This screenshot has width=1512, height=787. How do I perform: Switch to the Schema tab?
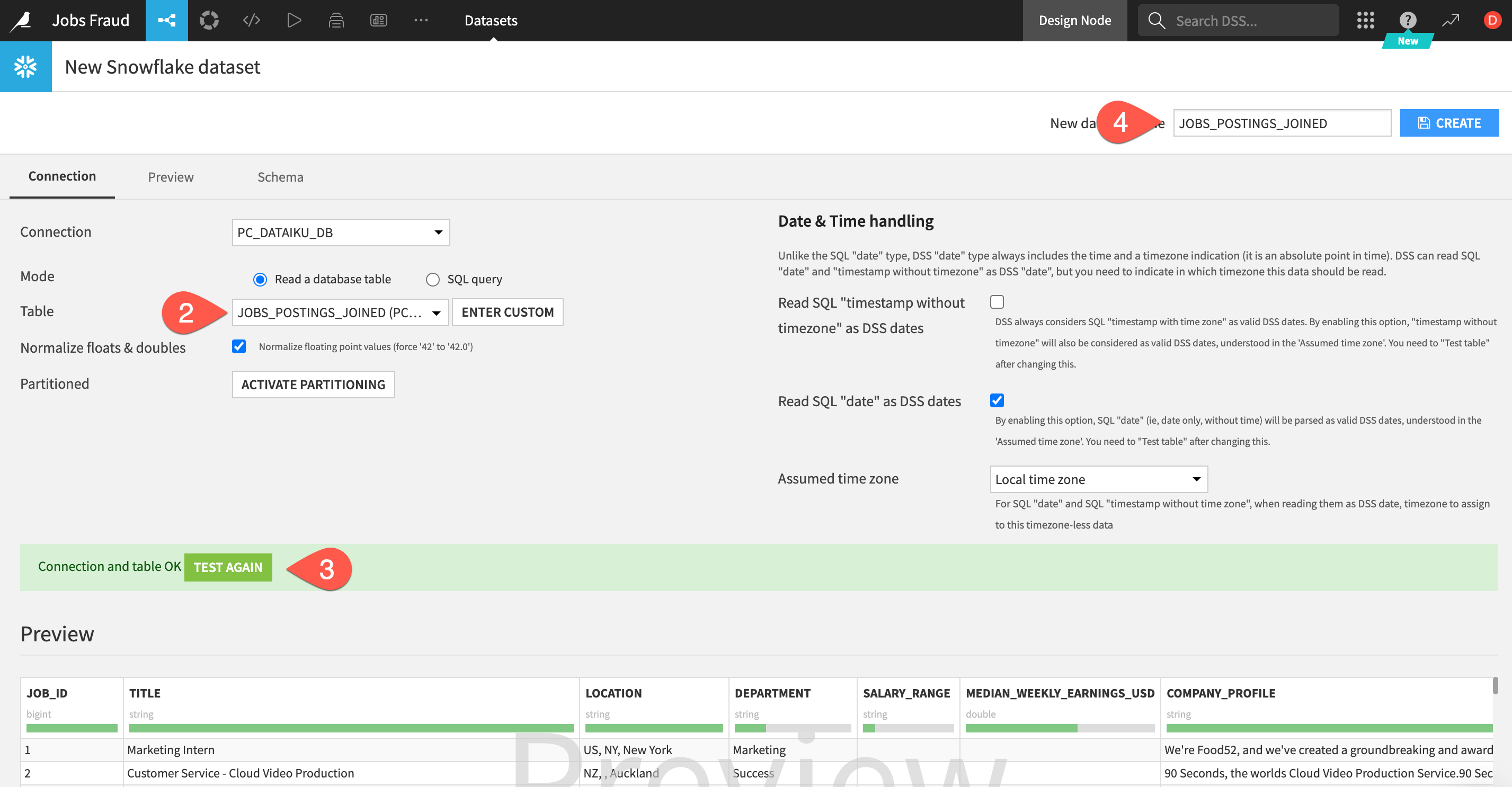click(280, 177)
